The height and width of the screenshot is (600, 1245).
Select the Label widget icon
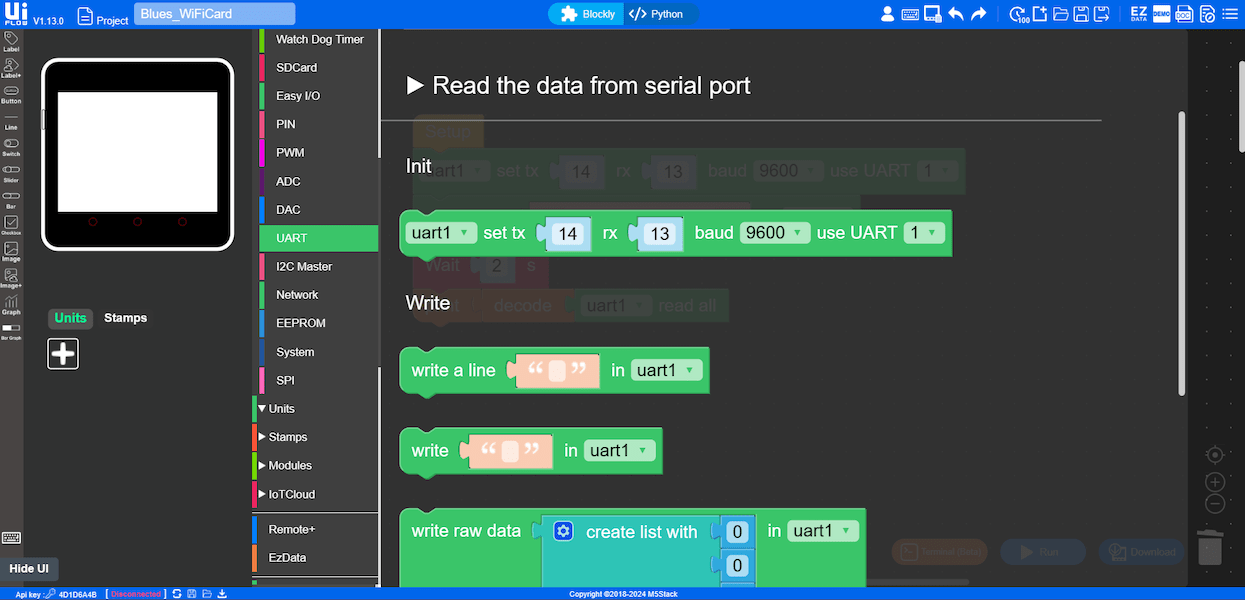pos(11,40)
